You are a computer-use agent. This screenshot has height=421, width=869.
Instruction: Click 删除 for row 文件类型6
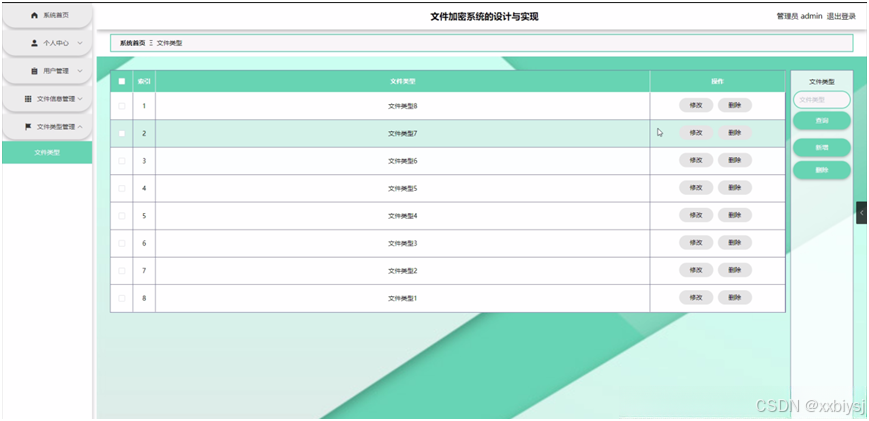point(735,160)
